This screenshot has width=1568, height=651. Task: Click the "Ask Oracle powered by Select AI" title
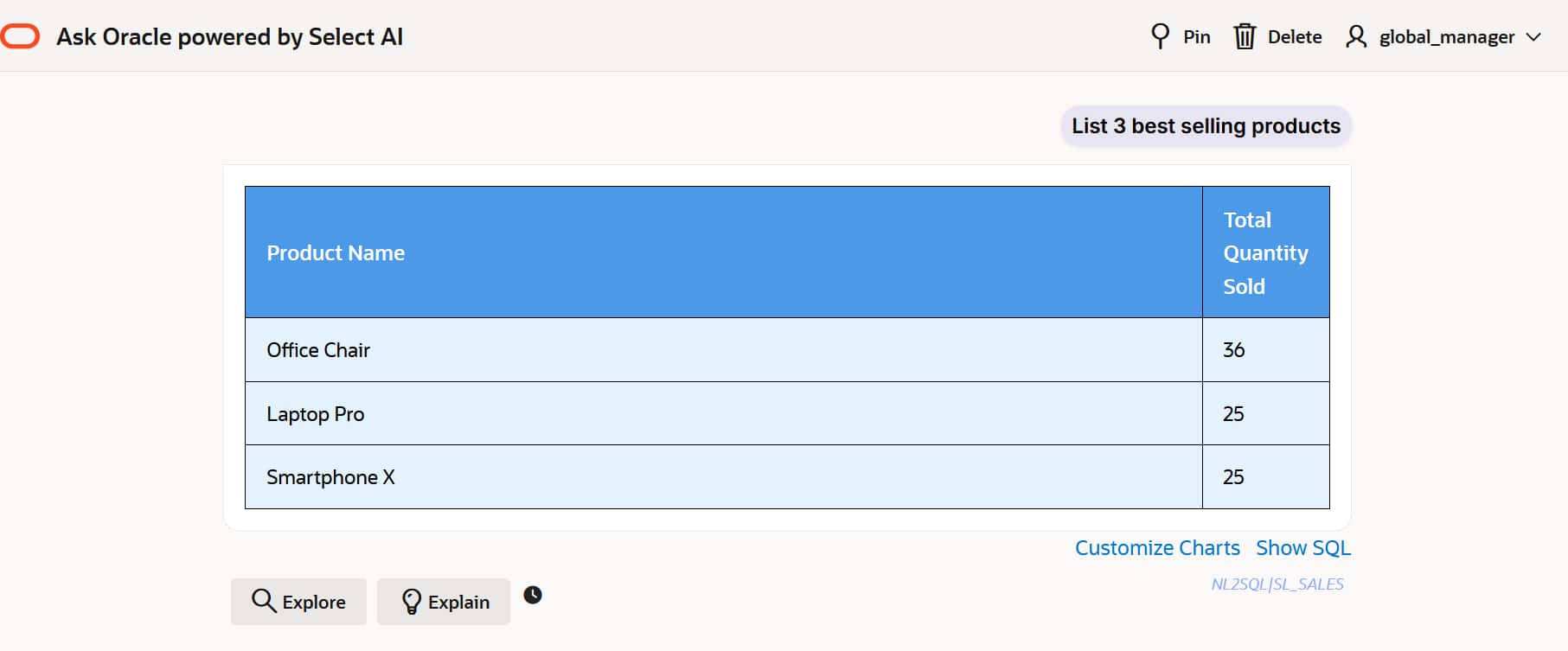230,37
